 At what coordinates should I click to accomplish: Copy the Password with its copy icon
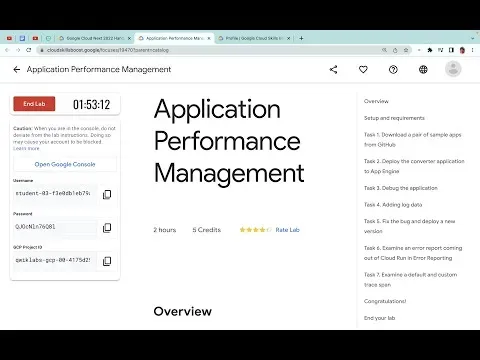click(107, 228)
